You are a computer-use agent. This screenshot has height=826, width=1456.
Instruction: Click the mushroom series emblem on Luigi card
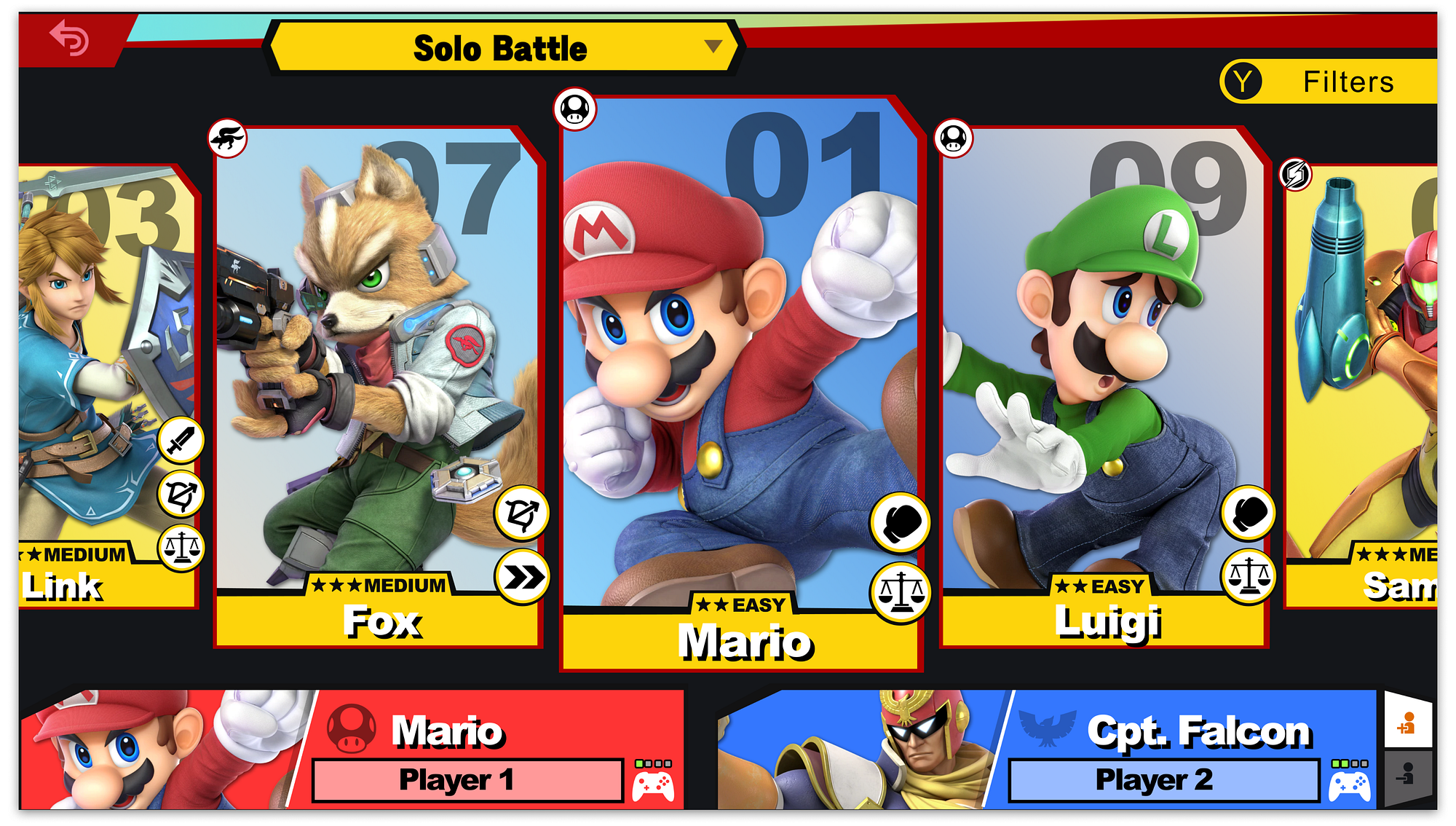(x=954, y=138)
